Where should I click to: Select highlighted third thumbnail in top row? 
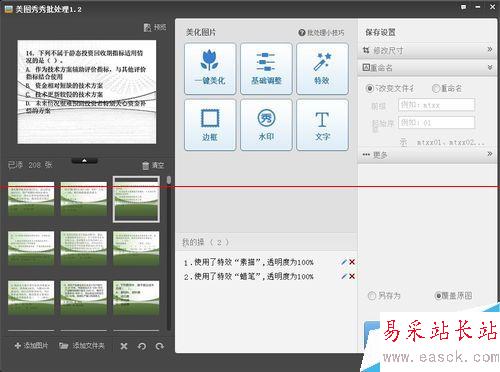136,199
